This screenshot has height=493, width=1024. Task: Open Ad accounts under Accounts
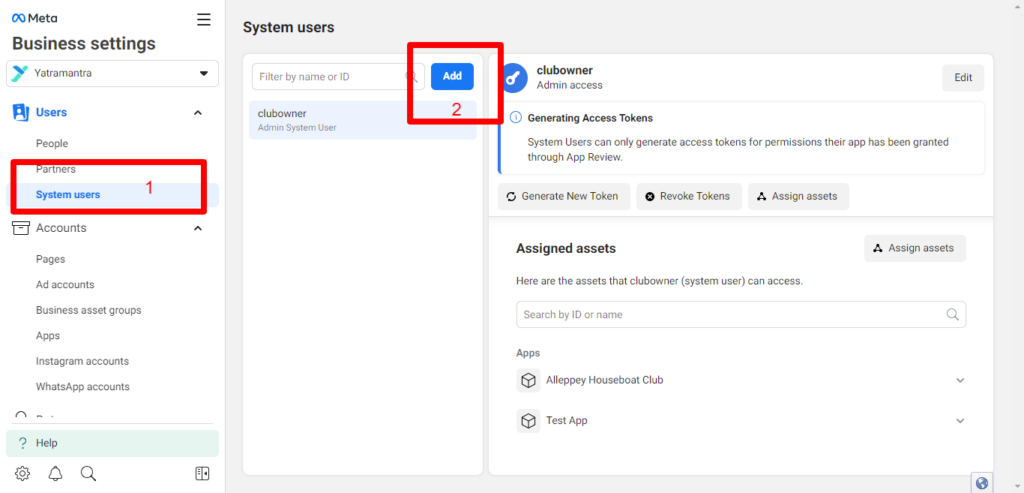click(65, 285)
